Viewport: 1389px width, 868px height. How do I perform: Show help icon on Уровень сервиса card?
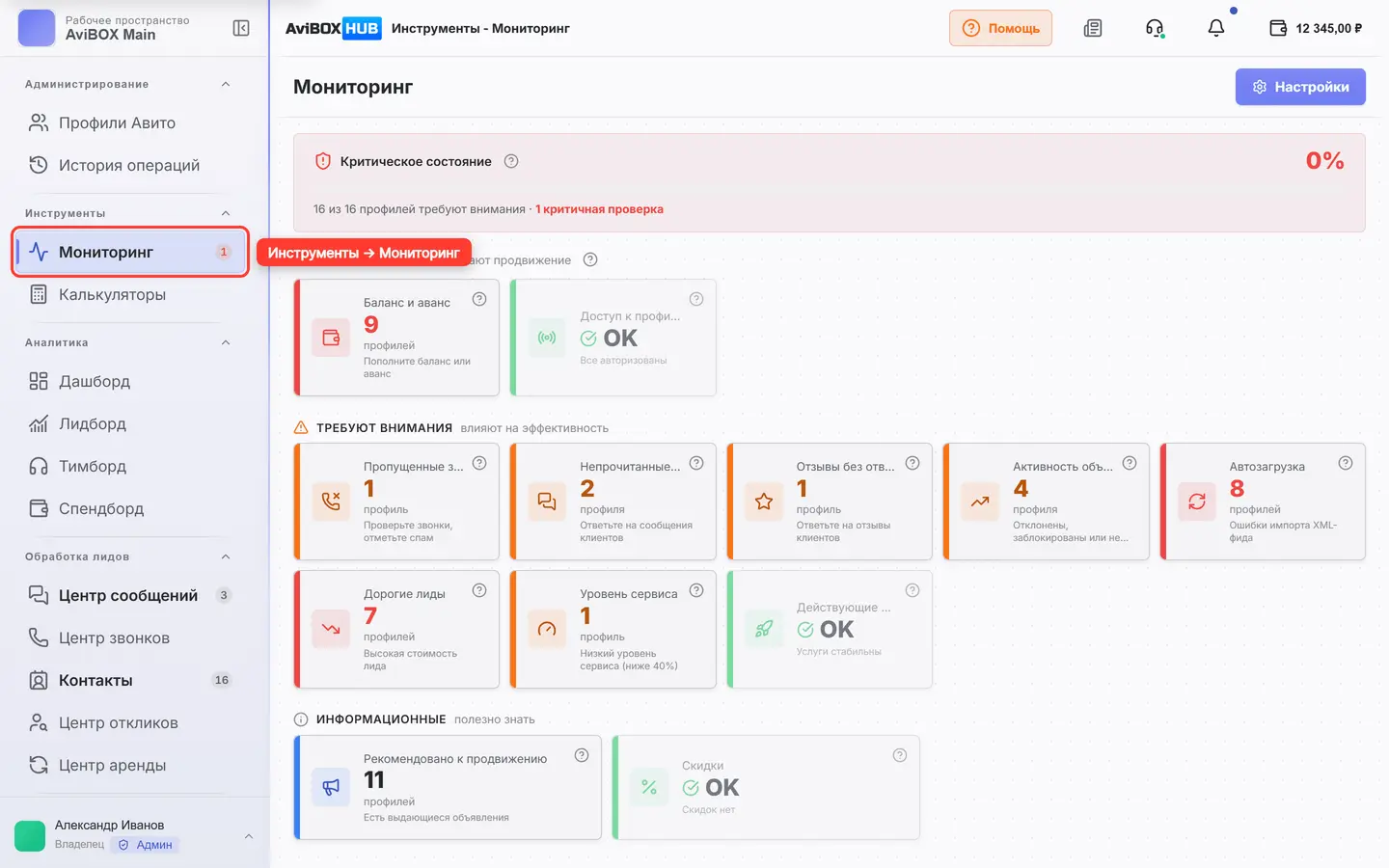tap(696, 590)
